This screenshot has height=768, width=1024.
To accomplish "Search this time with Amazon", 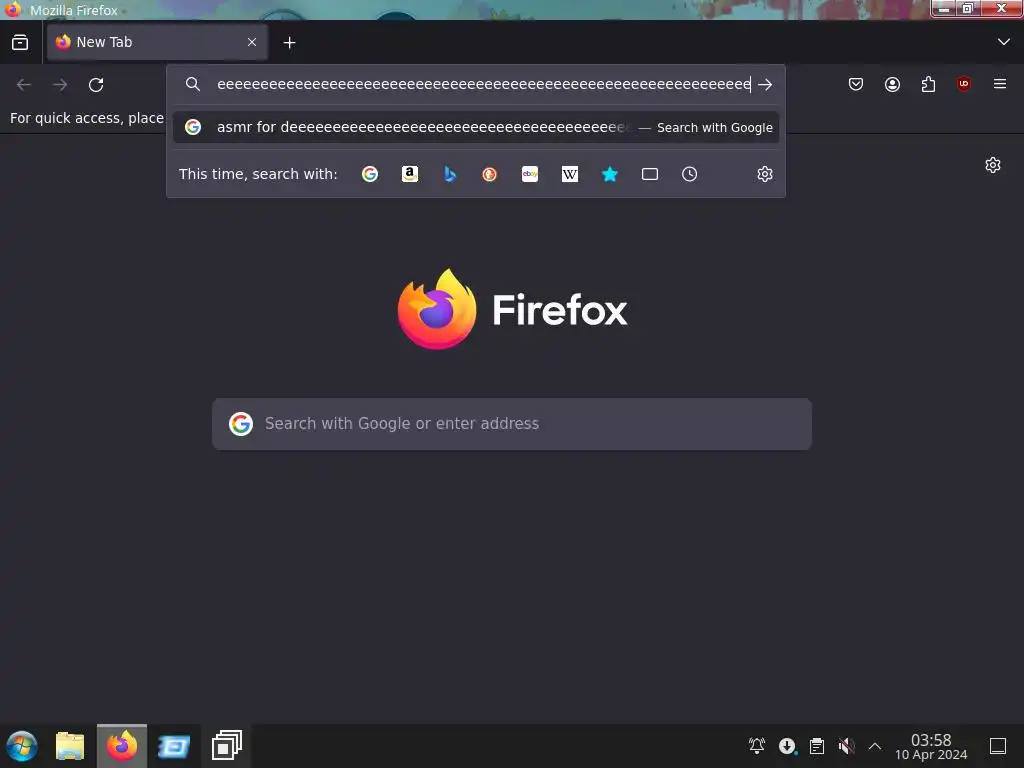I will tap(410, 174).
